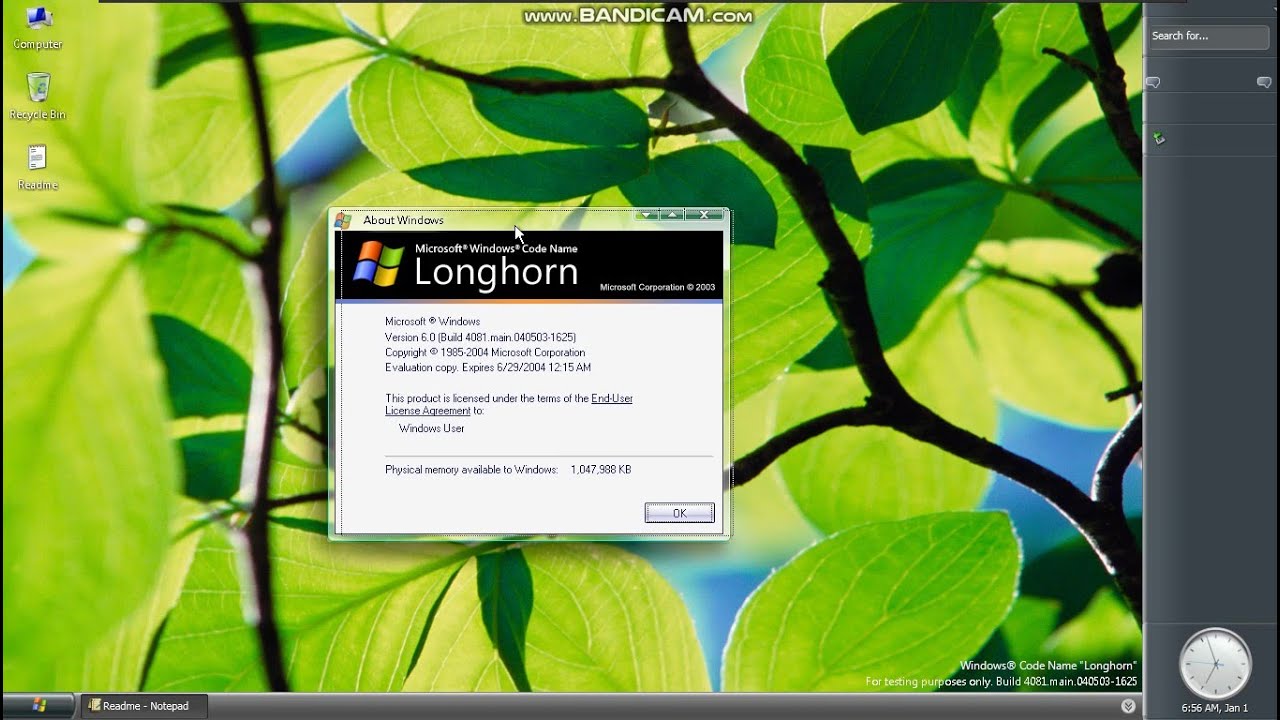This screenshot has height=720, width=1280.
Task: Click the Windows User licensee name
Action: (x=432, y=428)
